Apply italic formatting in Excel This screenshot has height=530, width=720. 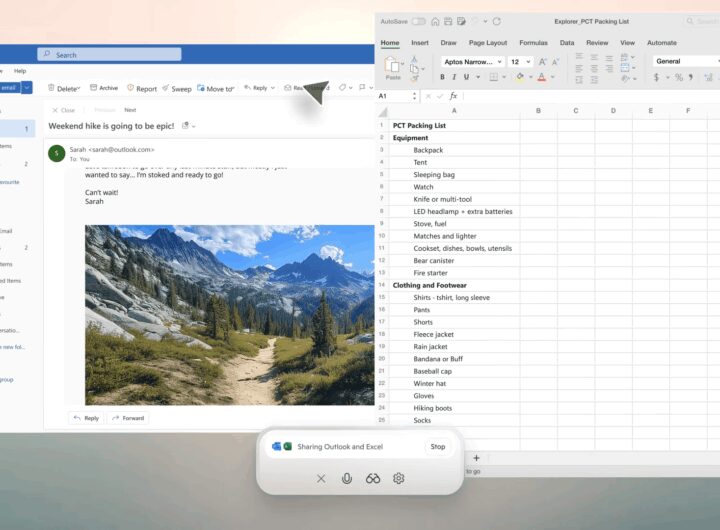(459, 77)
